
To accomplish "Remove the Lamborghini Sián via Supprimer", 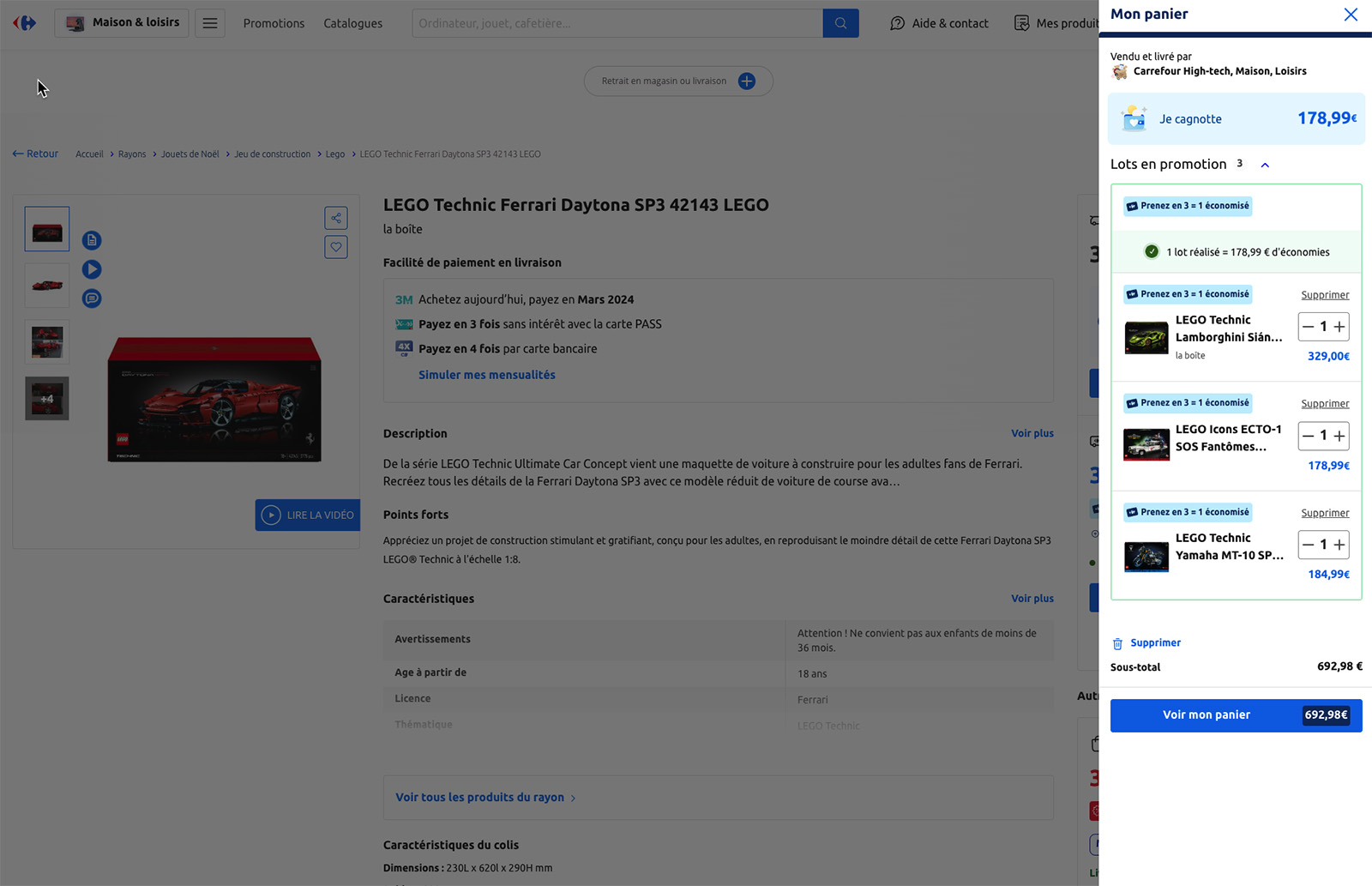I will [1325, 295].
